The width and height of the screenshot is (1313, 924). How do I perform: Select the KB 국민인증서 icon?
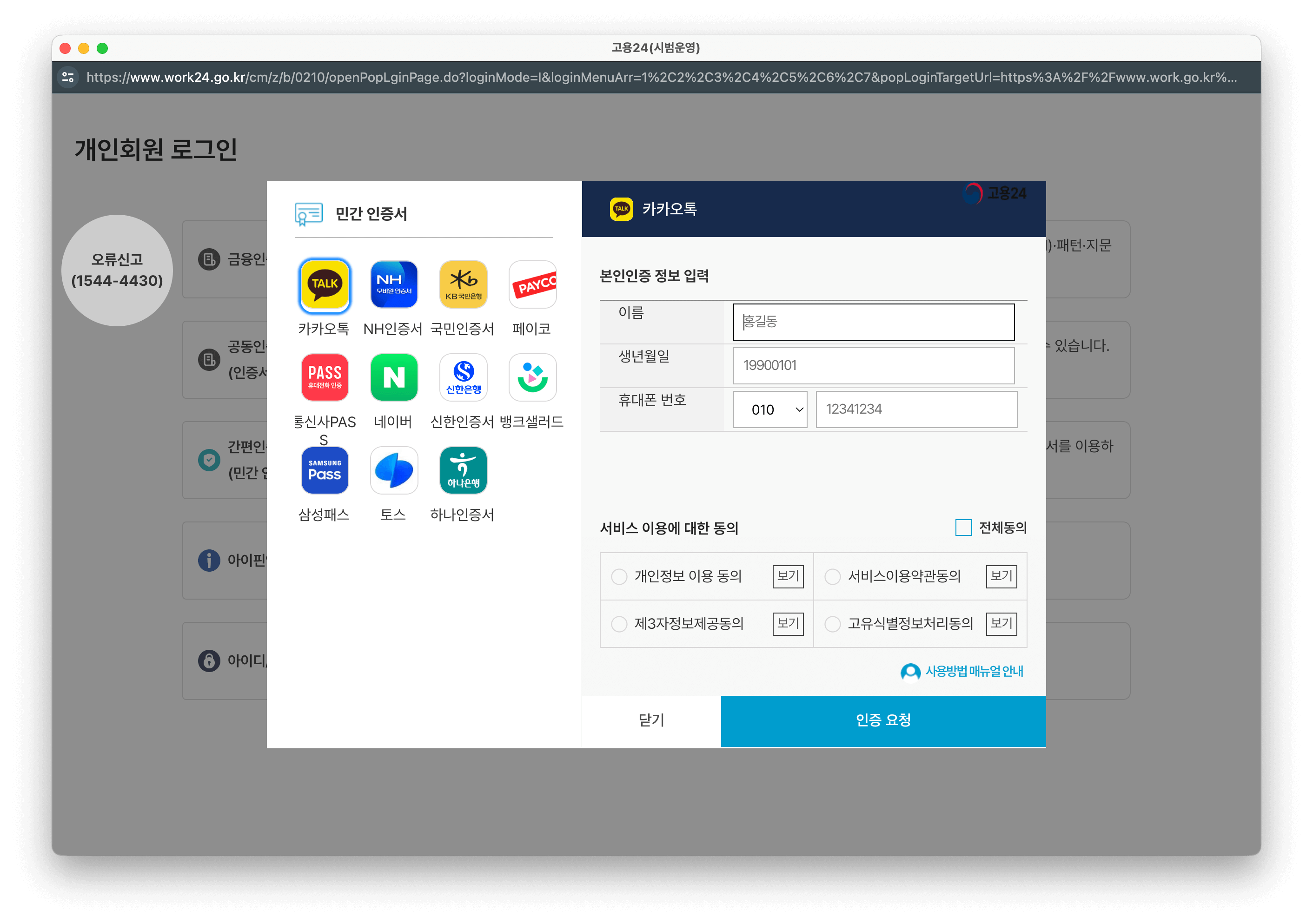[463, 285]
